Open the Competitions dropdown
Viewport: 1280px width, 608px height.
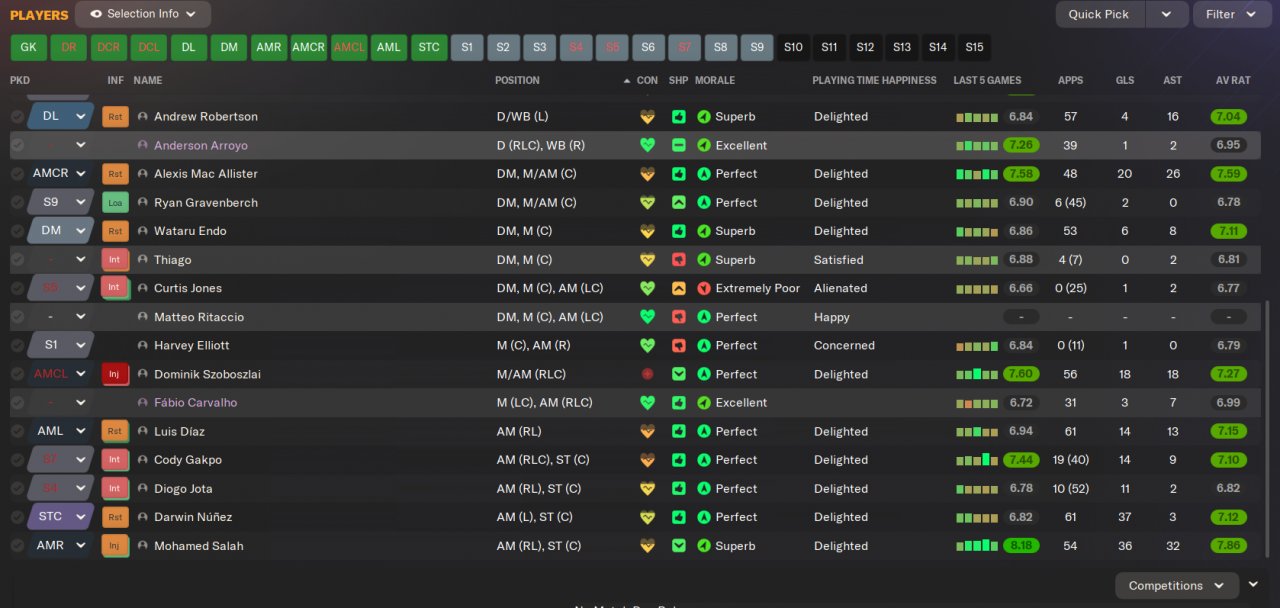pos(1177,586)
